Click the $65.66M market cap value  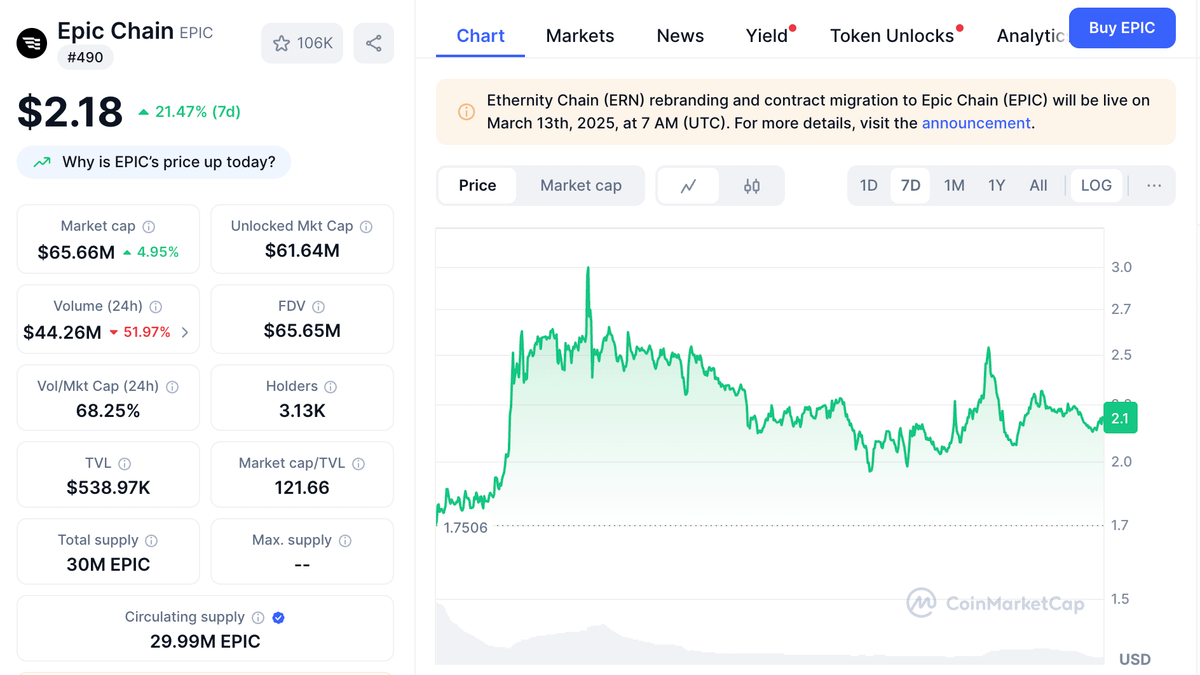[76, 252]
